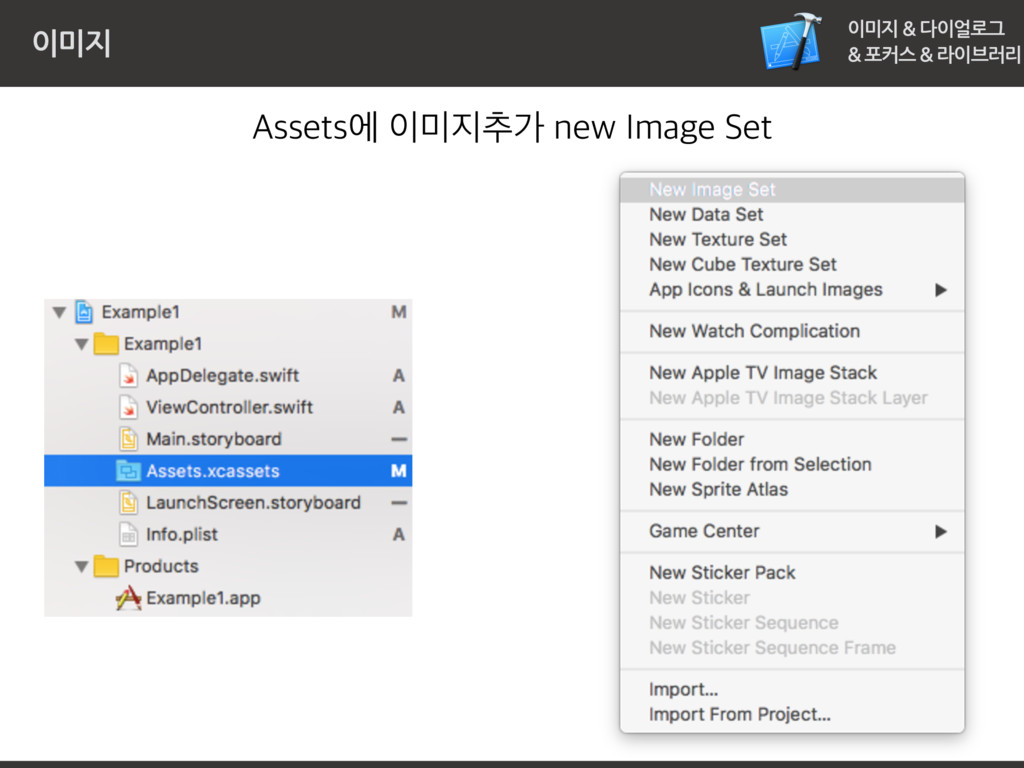Screen dimensions: 1024x768
Task: Click the Assets.xcassets catalog icon
Action: pos(129,471)
